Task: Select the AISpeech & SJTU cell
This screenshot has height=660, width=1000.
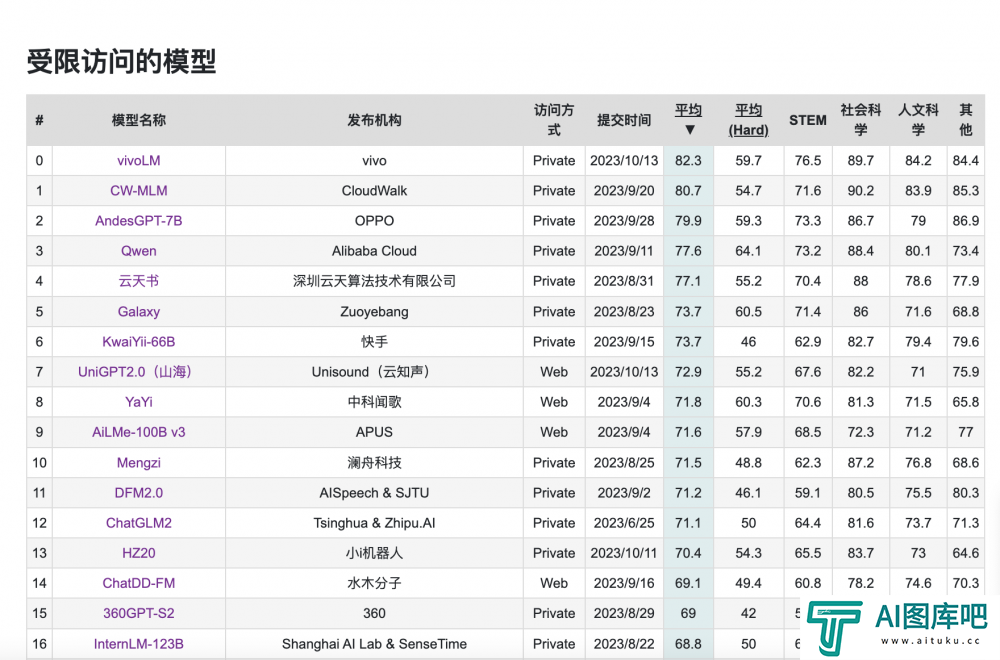Action: [x=374, y=492]
